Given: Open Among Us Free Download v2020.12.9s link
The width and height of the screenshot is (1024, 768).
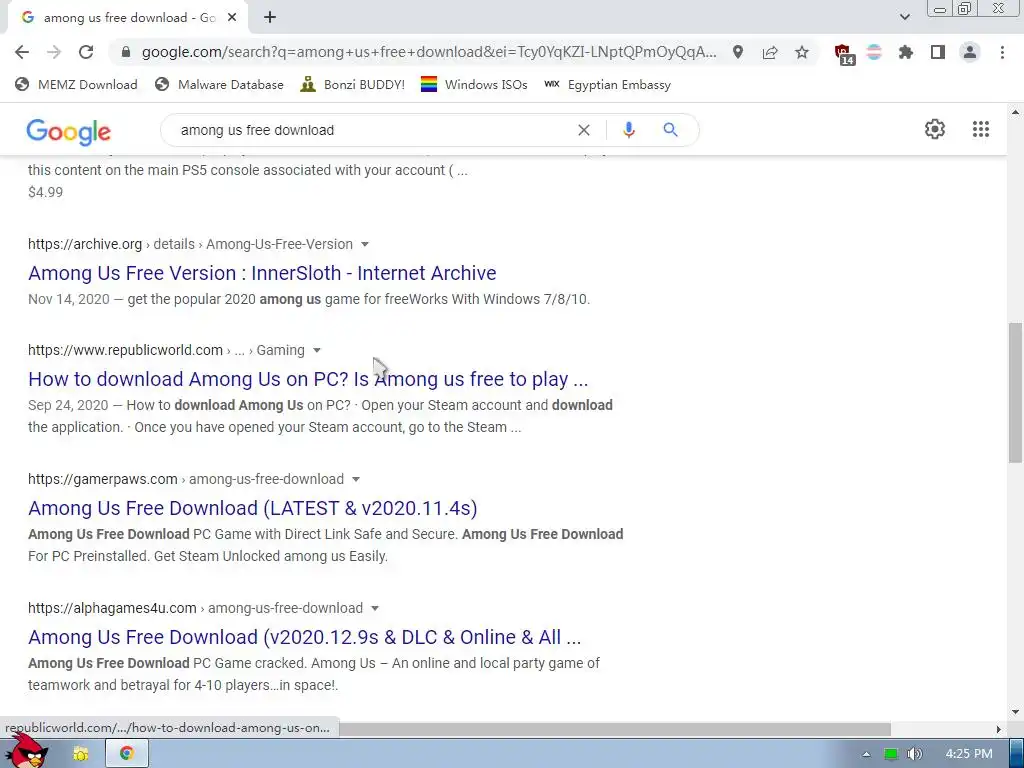Looking at the screenshot, I should click(x=304, y=637).
